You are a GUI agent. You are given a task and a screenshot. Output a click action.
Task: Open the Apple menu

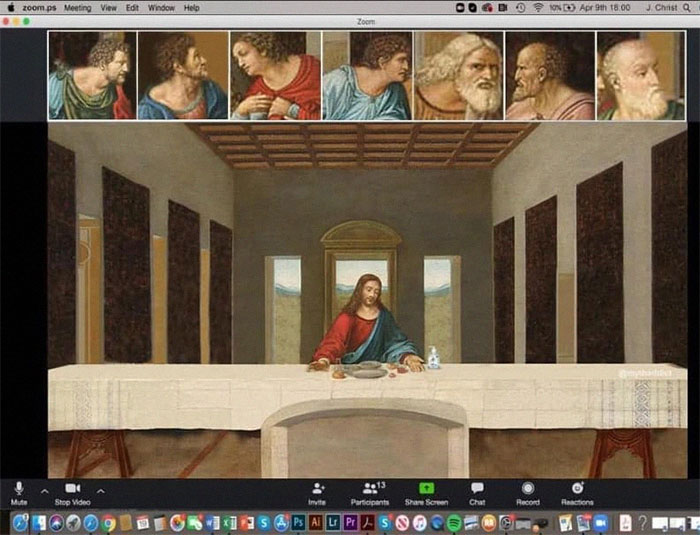(11, 7)
